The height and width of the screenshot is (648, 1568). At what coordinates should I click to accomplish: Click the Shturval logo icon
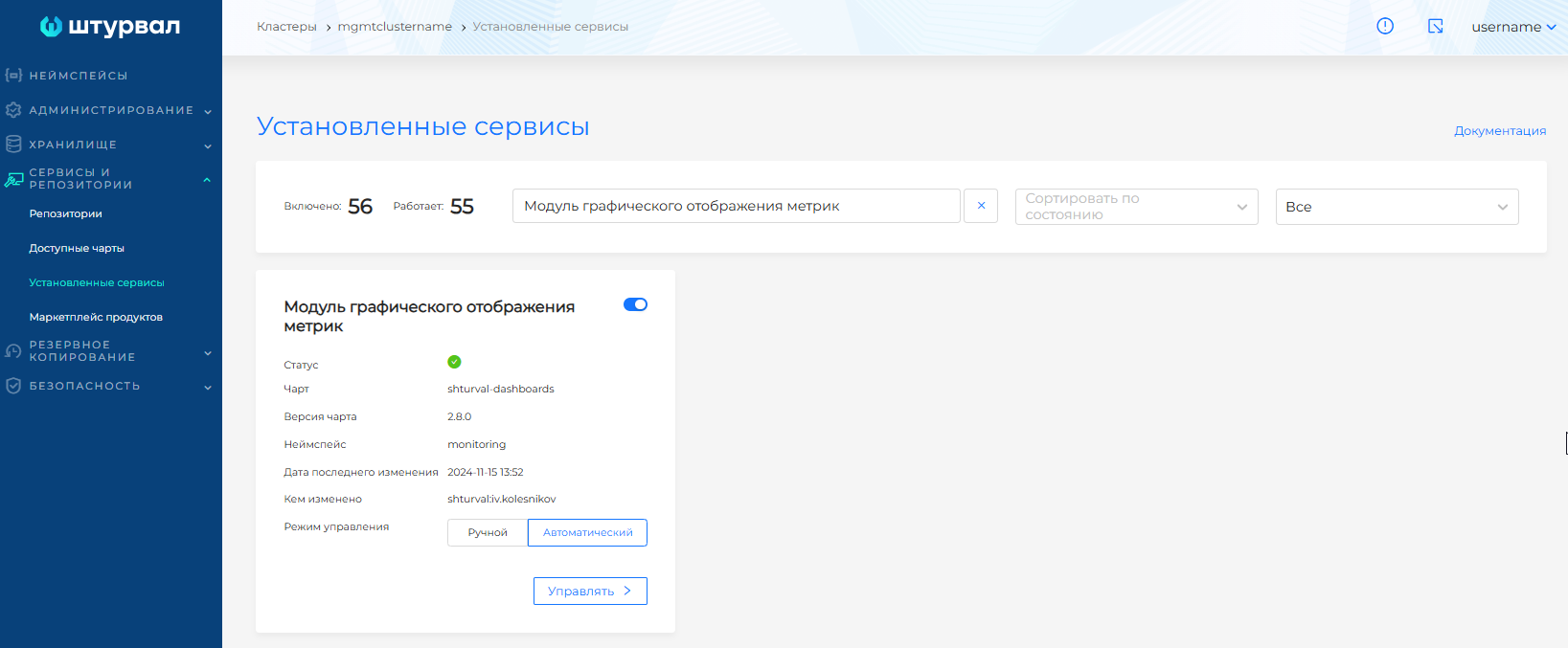click(x=51, y=27)
